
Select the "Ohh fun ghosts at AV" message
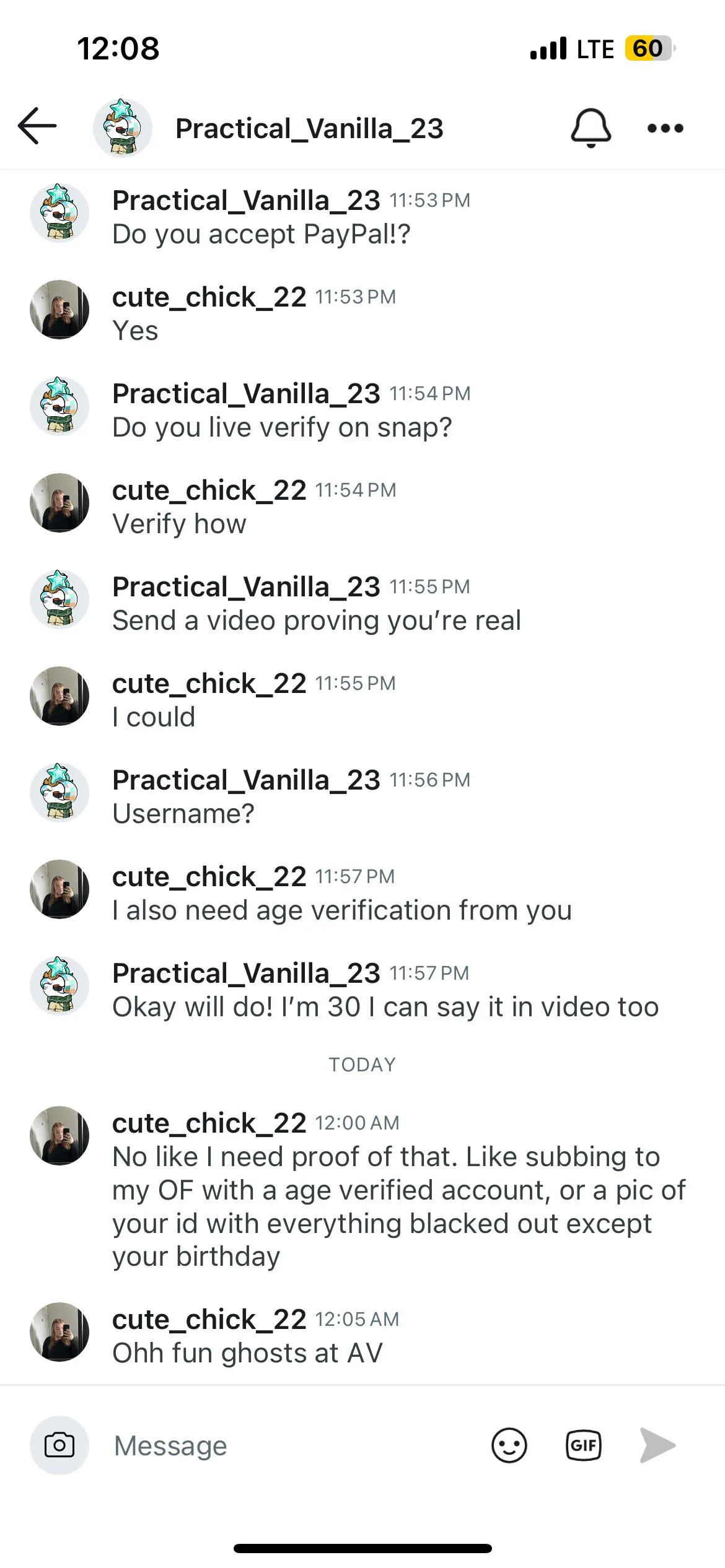click(x=247, y=1353)
